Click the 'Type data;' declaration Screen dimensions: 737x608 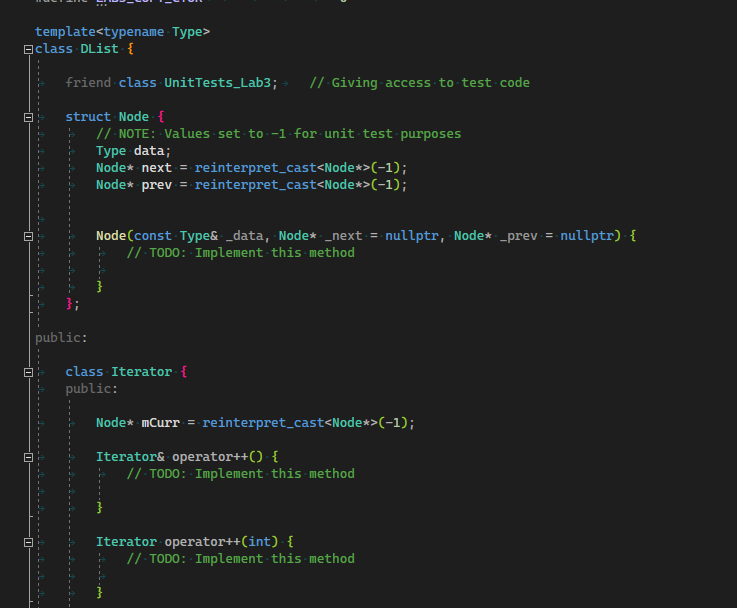tap(133, 151)
